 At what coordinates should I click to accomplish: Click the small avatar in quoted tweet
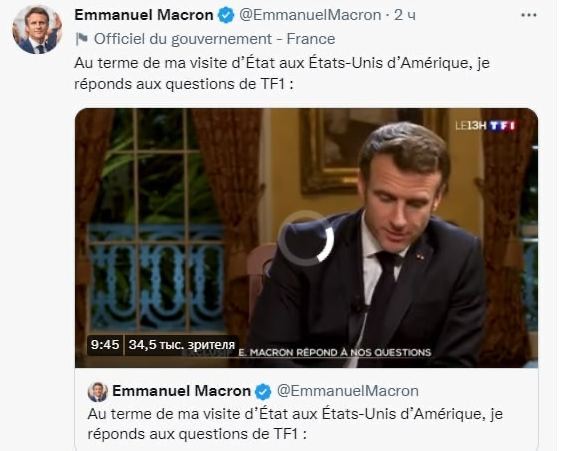[x=97, y=392]
